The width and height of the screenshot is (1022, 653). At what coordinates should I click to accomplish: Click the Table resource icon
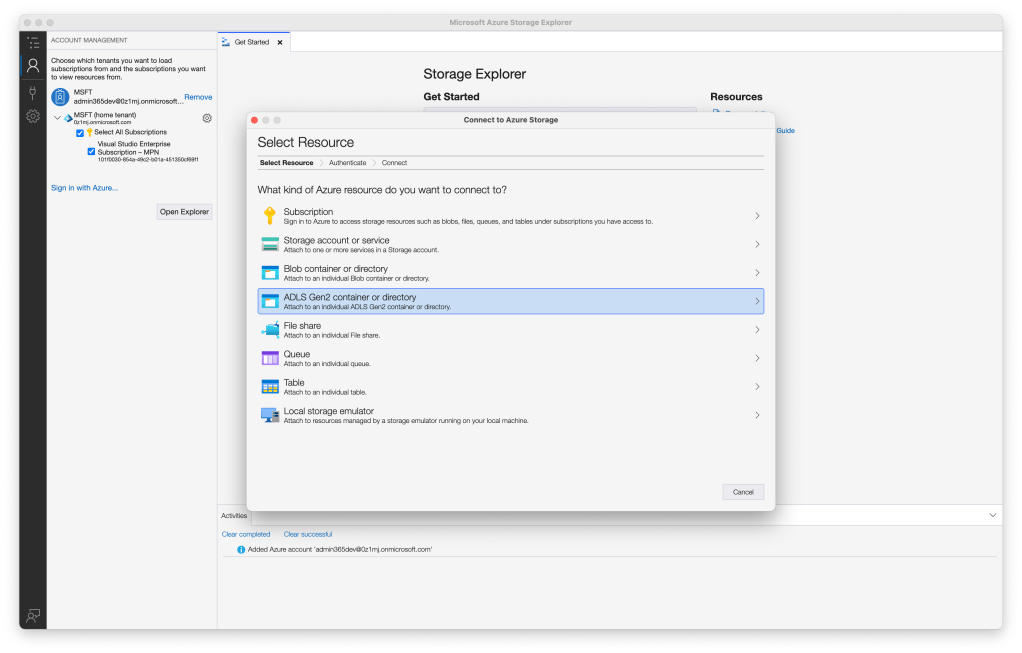click(x=270, y=384)
